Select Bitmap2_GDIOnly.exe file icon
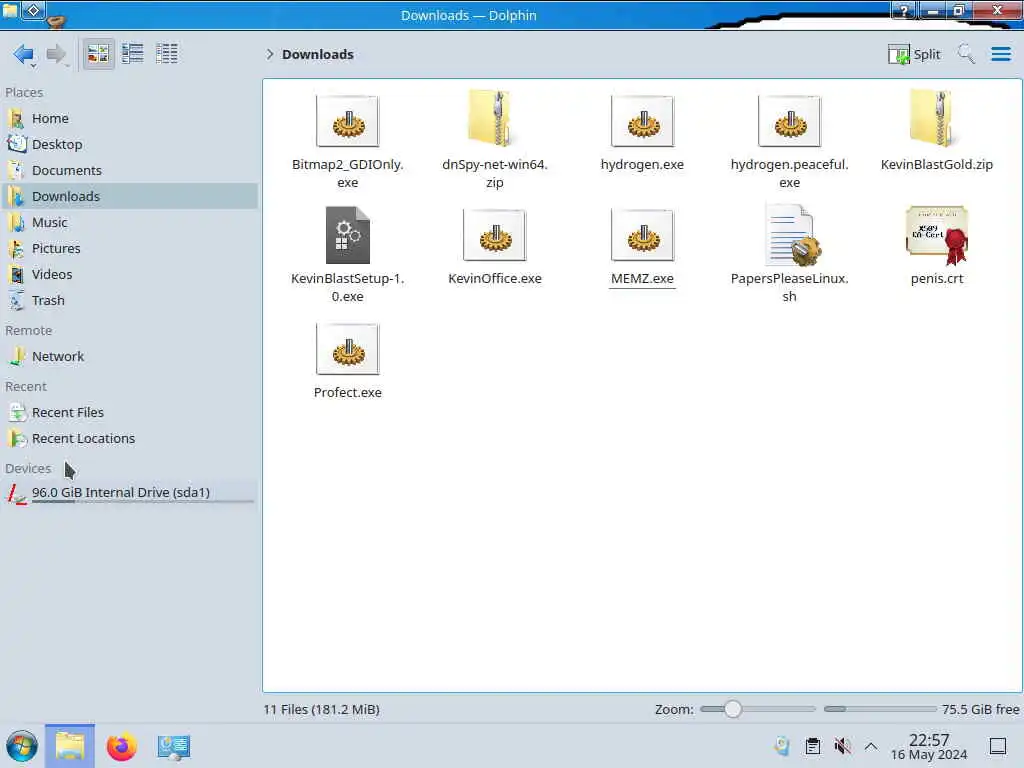1024x768 pixels. click(347, 121)
